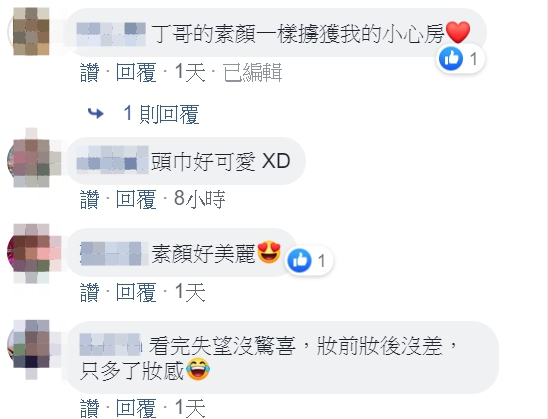Open first commenter's profile avatar
The height and width of the screenshot is (419, 548).
pos(31,32)
